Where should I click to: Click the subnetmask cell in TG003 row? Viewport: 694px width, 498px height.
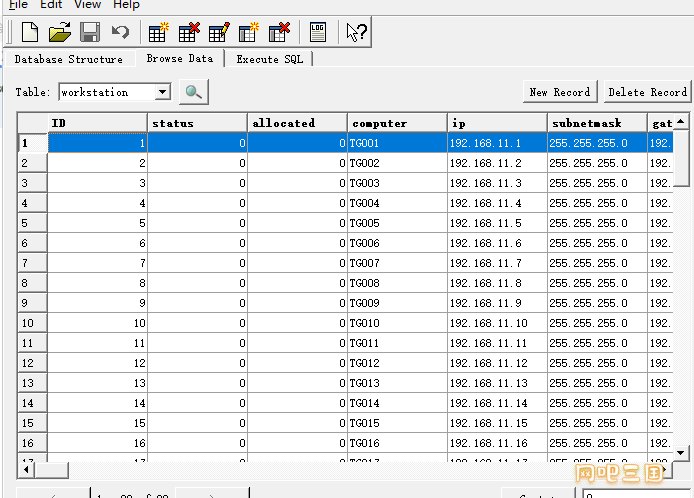(598, 183)
